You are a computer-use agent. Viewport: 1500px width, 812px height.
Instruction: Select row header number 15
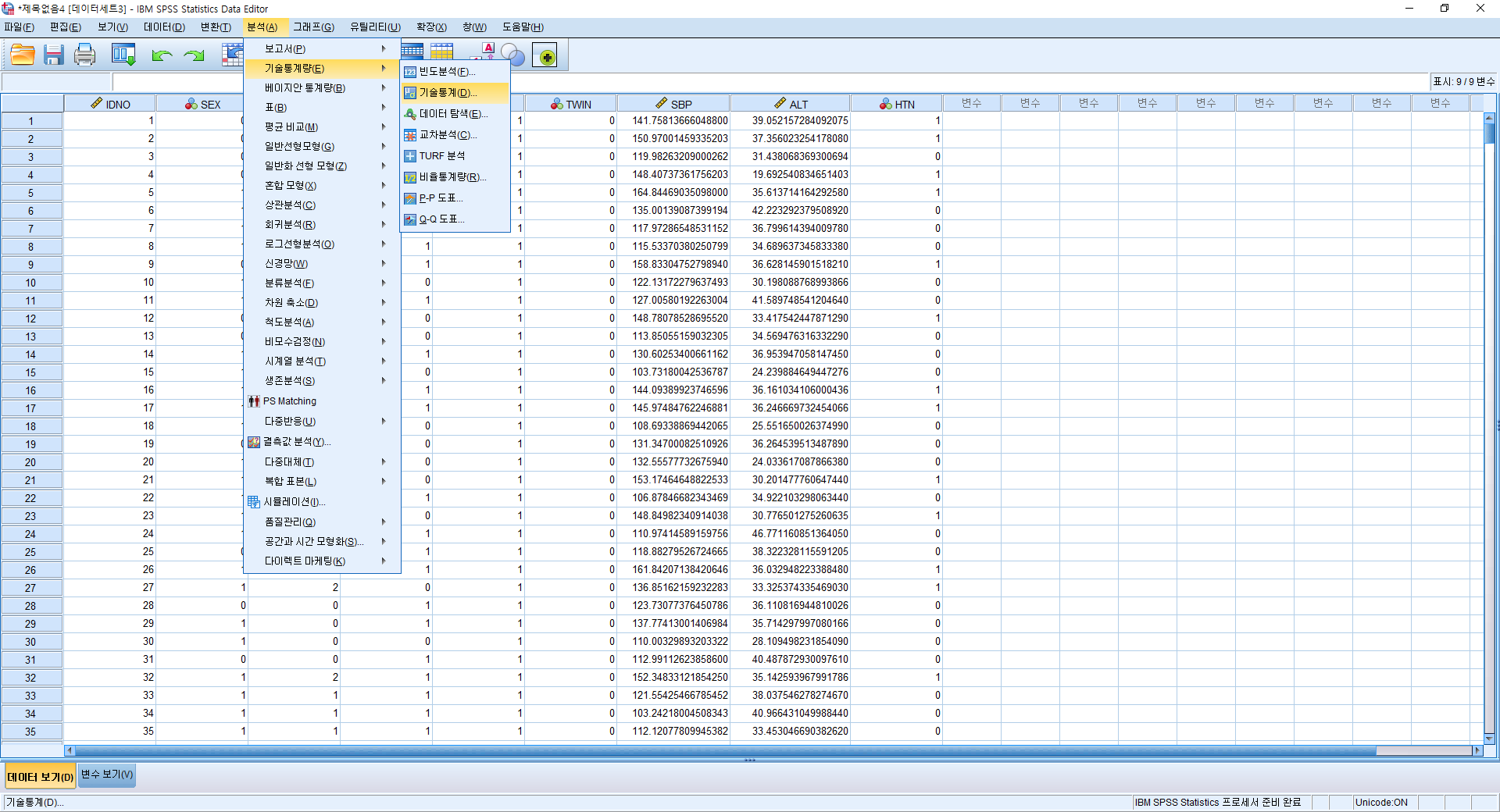pos(31,372)
